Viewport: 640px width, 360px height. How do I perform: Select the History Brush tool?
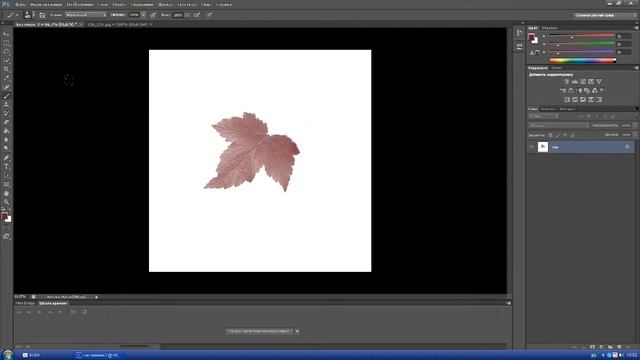point(6,113)
